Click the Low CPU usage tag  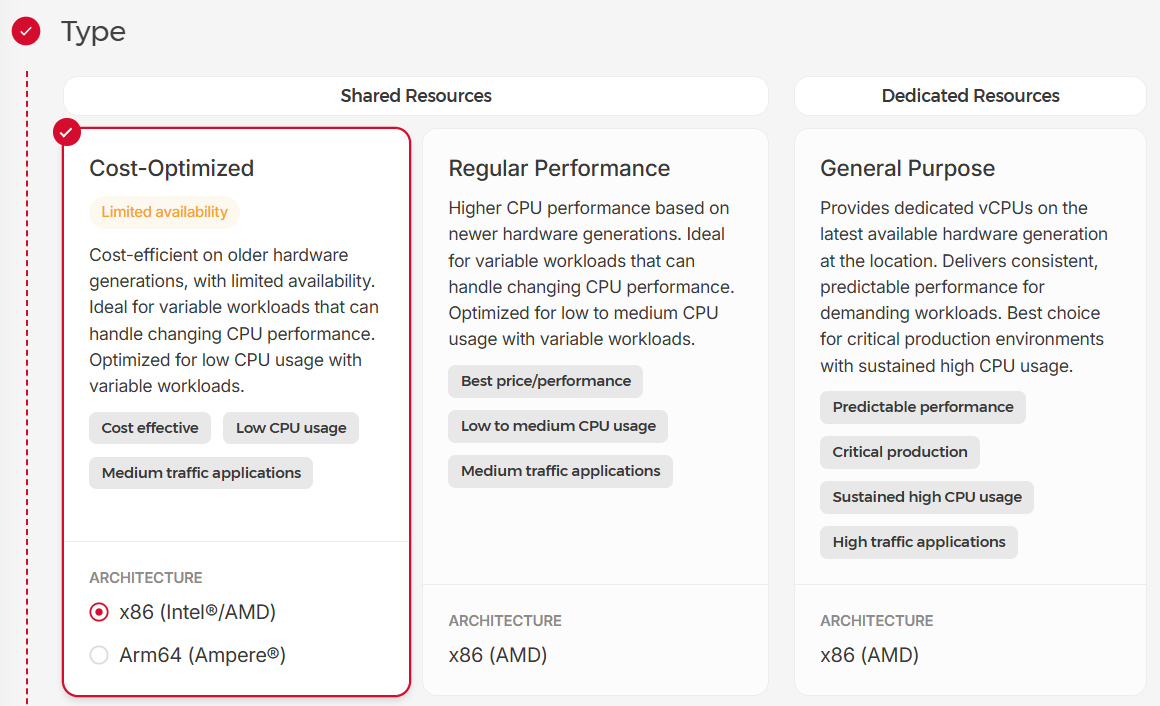(x=291, y=428)
